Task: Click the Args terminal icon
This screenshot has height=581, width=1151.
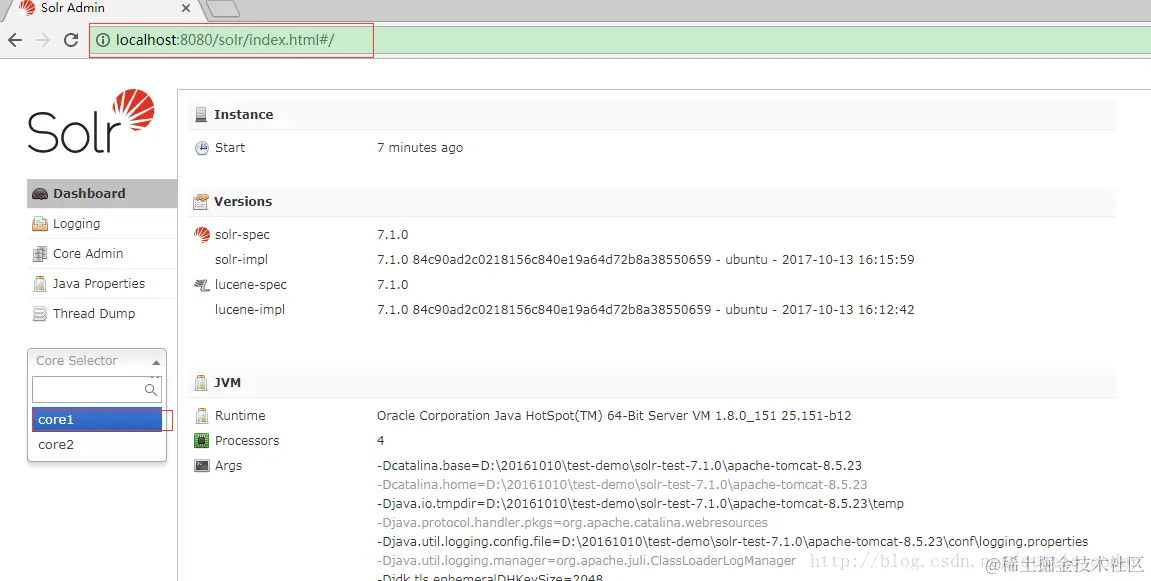Action: tap(201, 466)
